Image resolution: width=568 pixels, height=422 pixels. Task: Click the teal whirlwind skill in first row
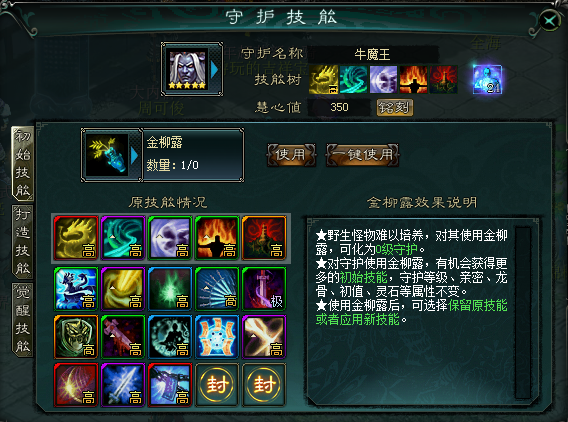point(123,238)
